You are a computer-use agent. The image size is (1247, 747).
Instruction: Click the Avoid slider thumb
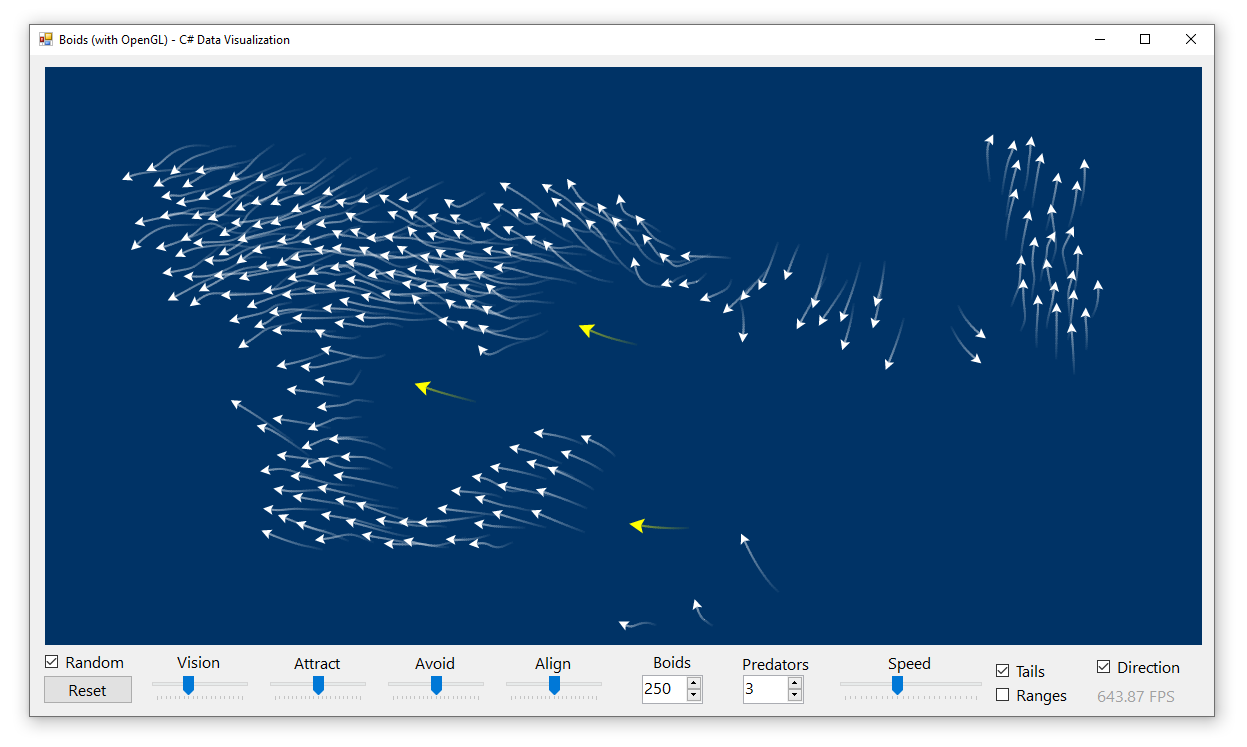(x=436, y=685)
